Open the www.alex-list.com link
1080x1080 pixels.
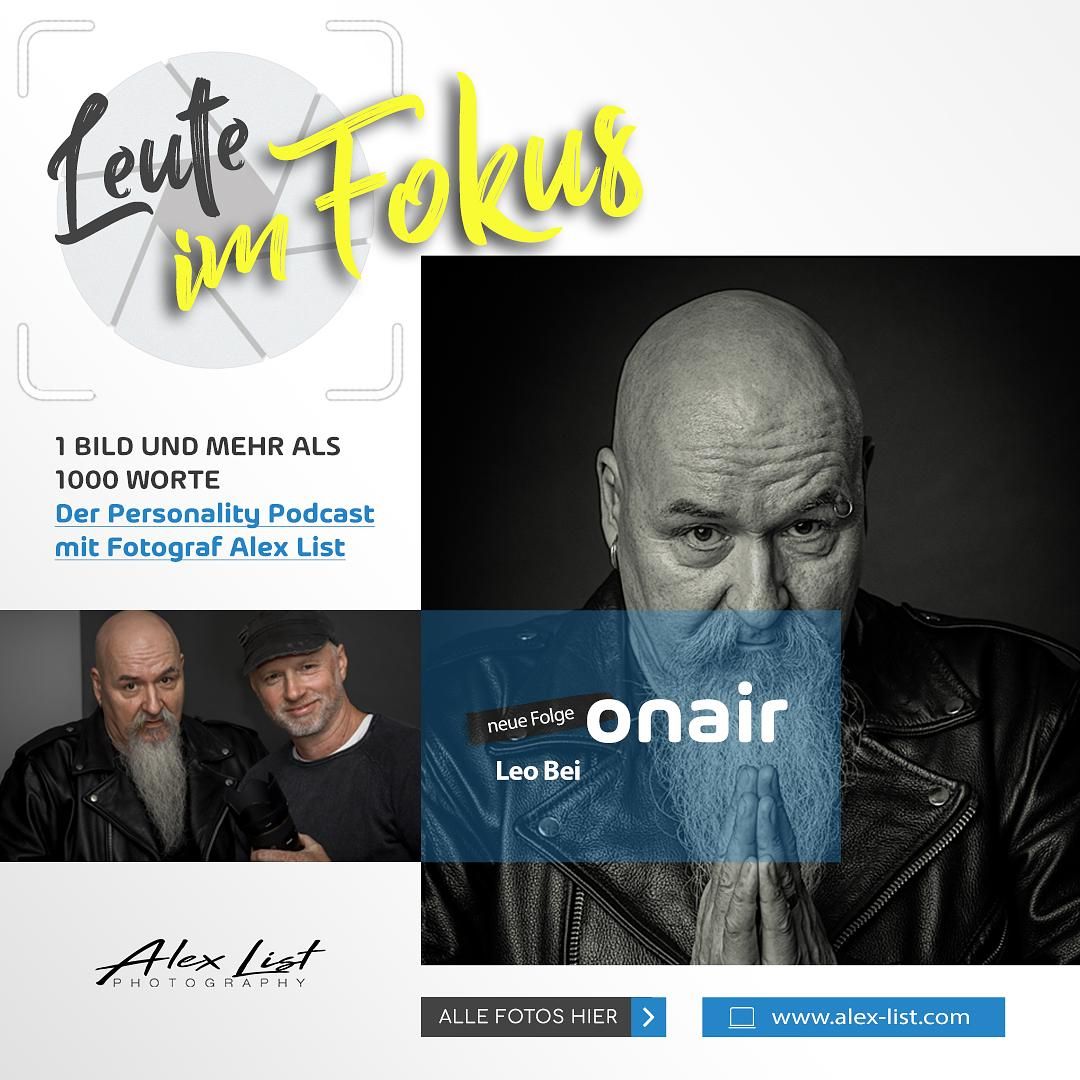870,1017
